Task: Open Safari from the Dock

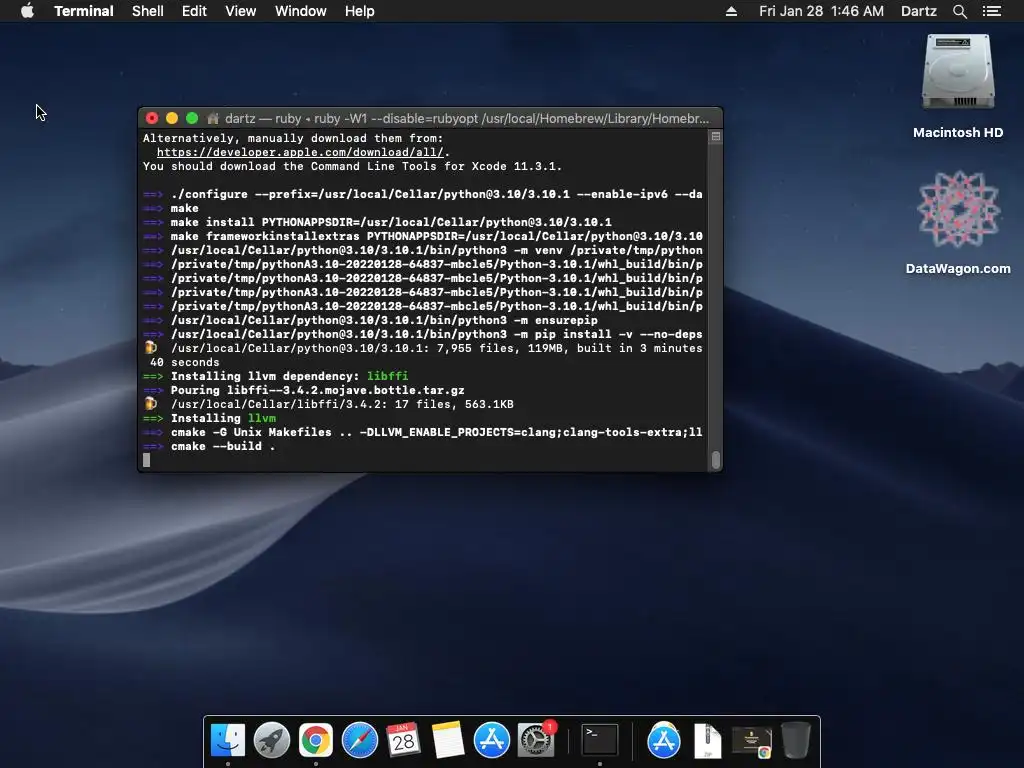Action: 360,740
